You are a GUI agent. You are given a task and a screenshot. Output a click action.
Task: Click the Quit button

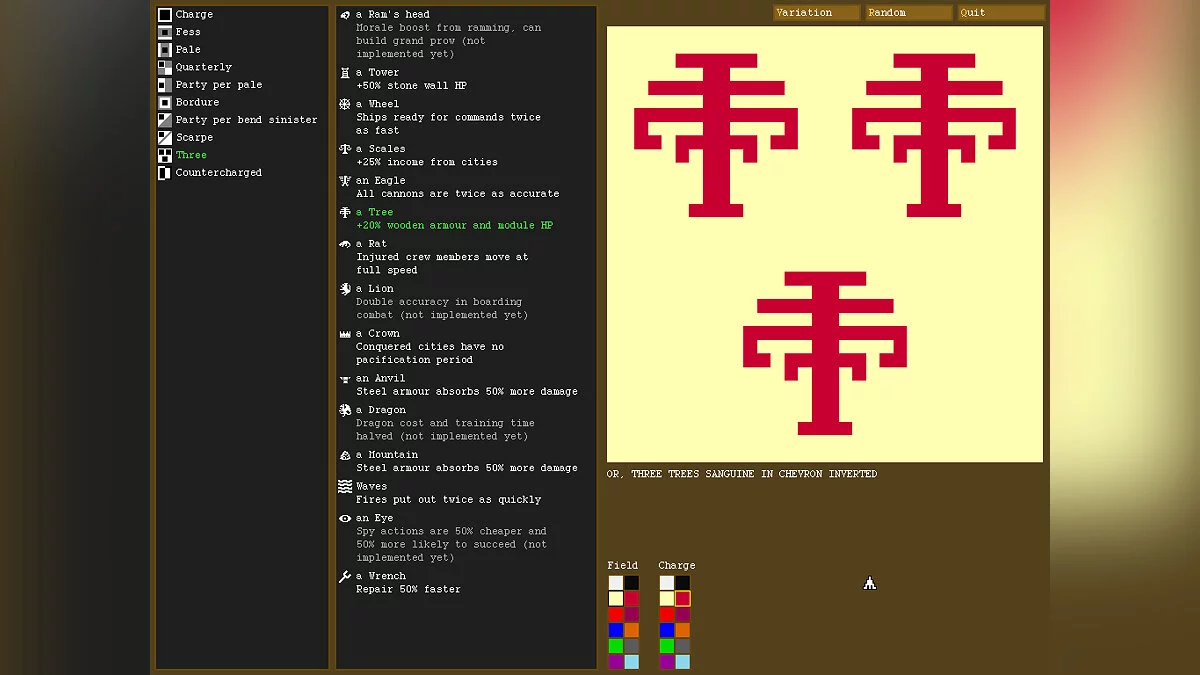click(1001, 13)
